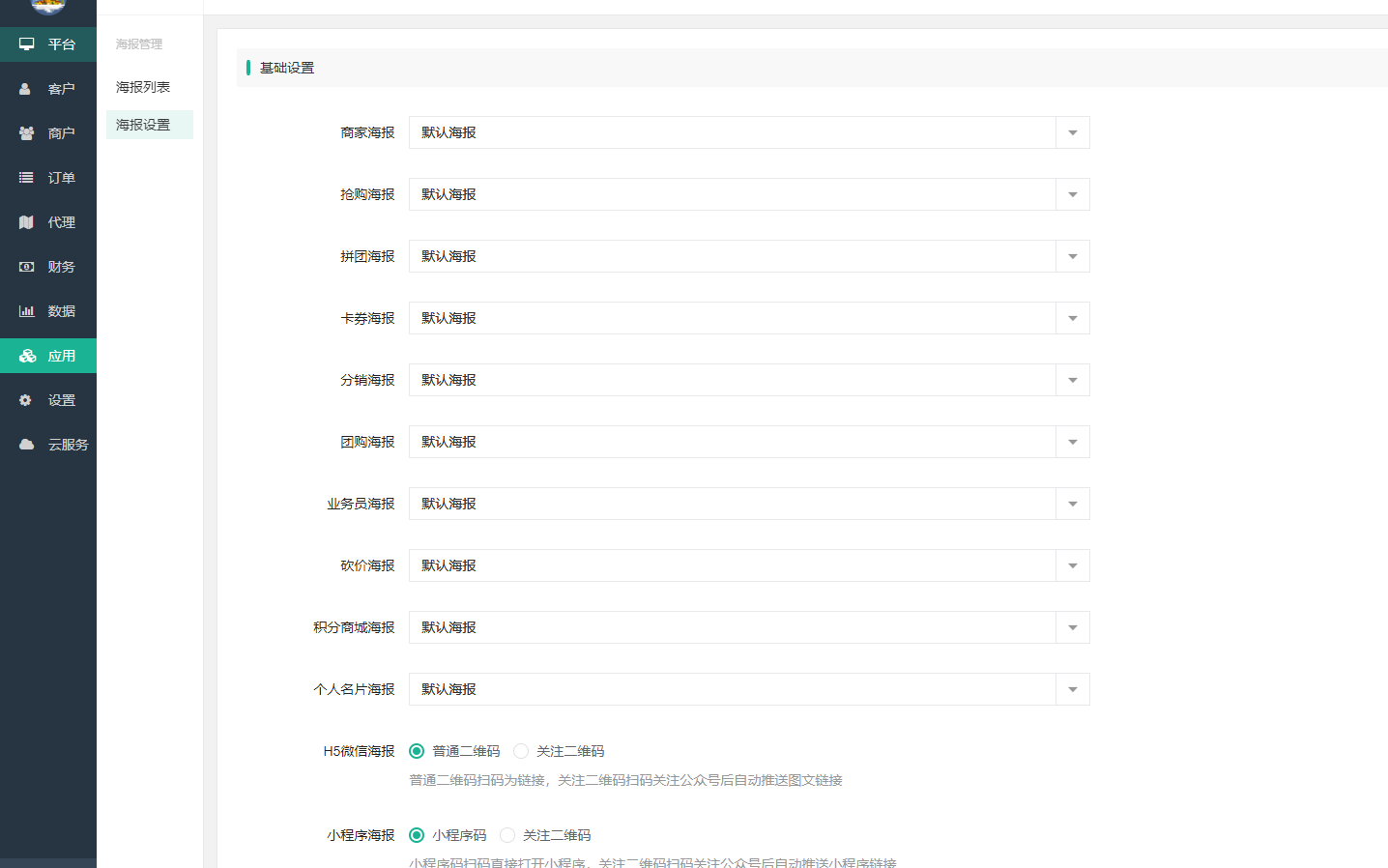Click the gear icon beside 设置
The image size is (1388, 868).
click(26, 400)
